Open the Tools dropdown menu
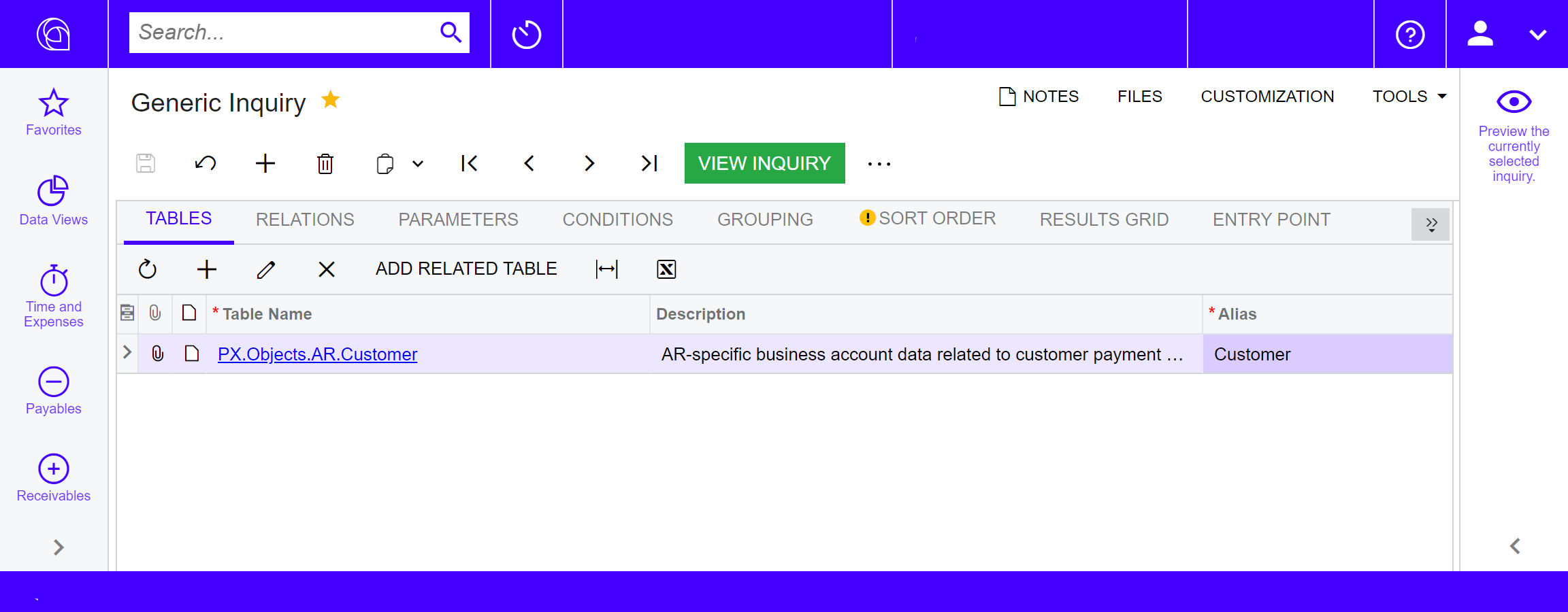This screenshot has height=612, width=1568. 1408,97
